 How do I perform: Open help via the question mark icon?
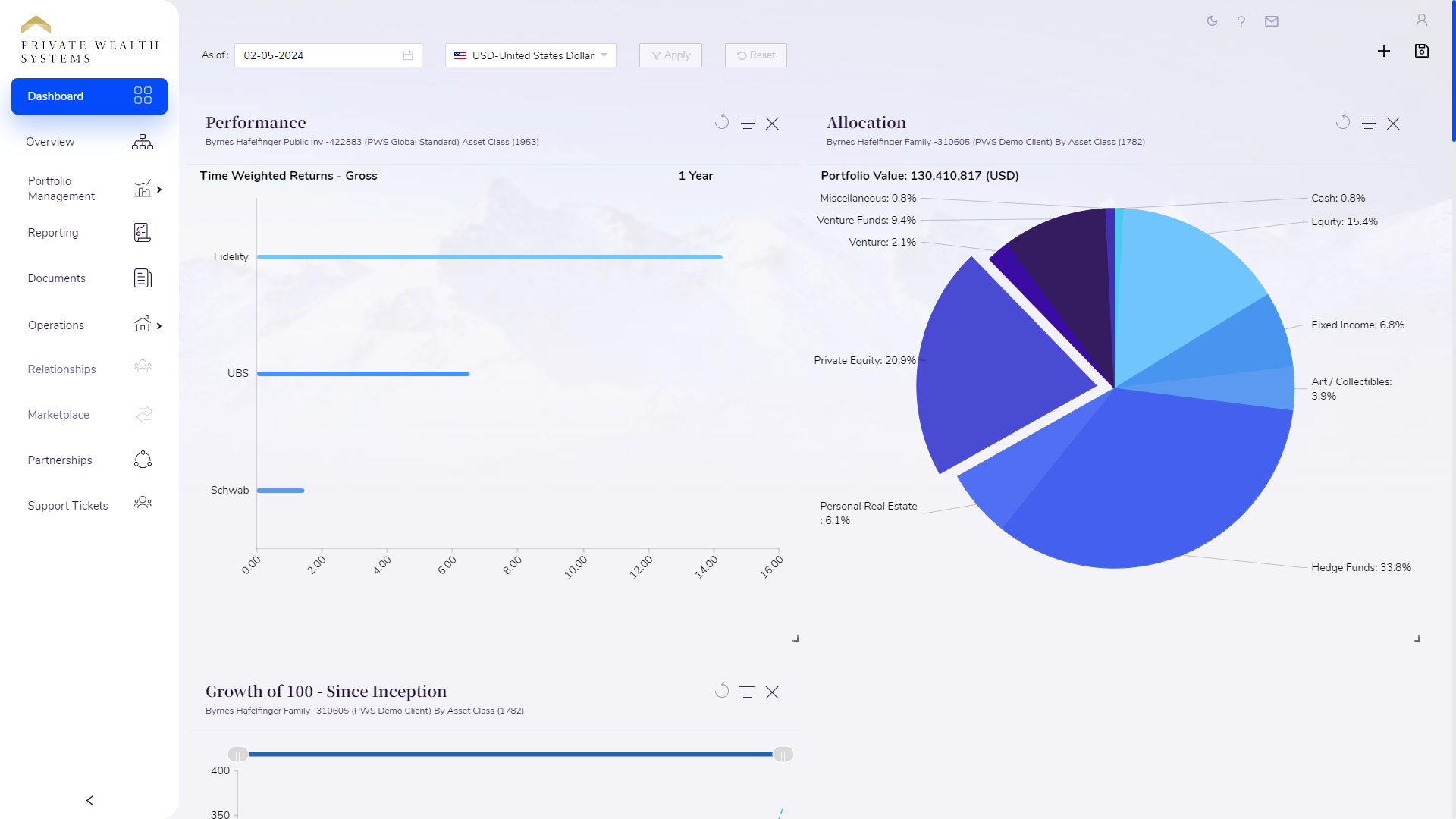tap(1241, 21)
